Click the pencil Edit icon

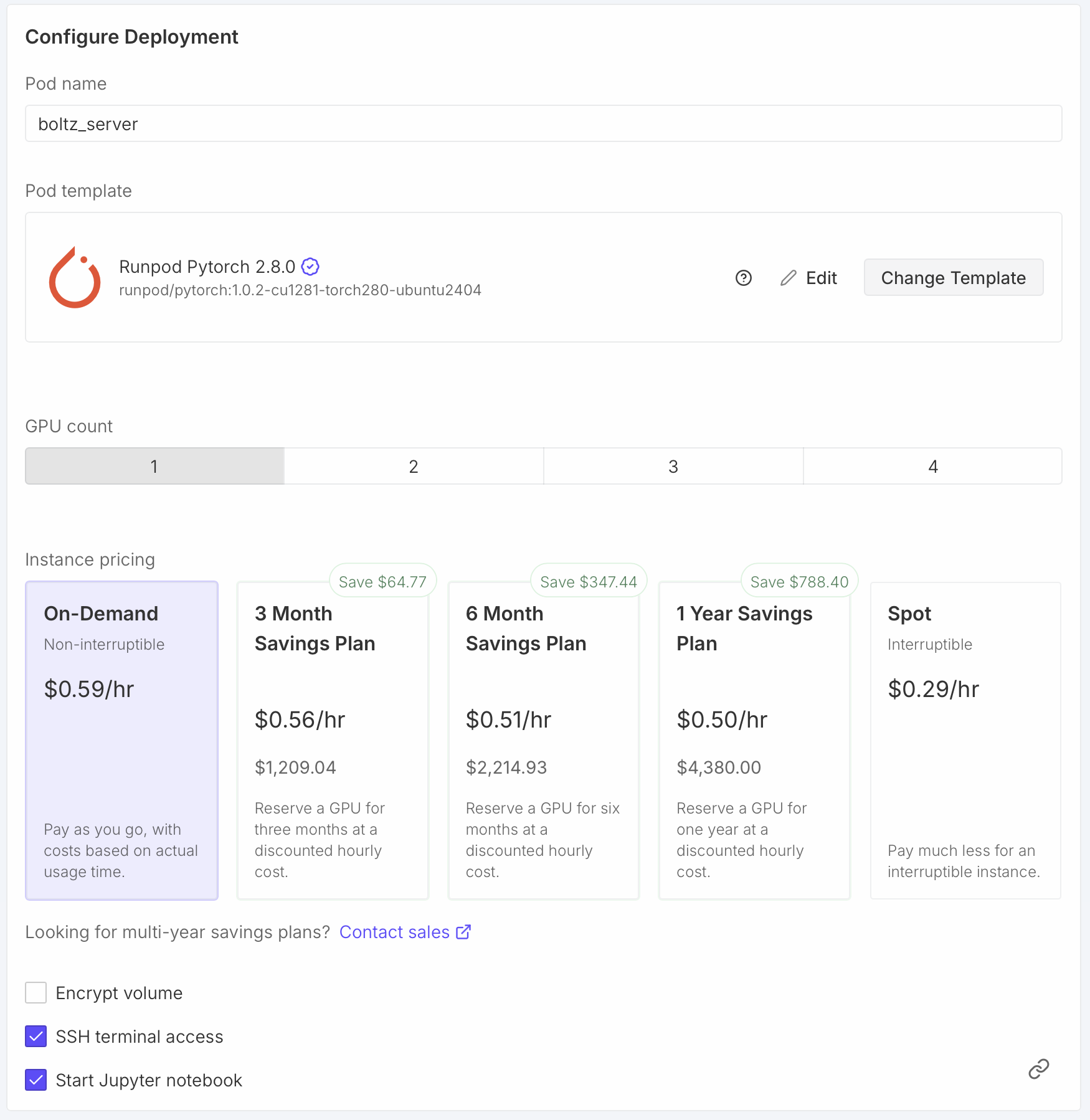point(788,278)
